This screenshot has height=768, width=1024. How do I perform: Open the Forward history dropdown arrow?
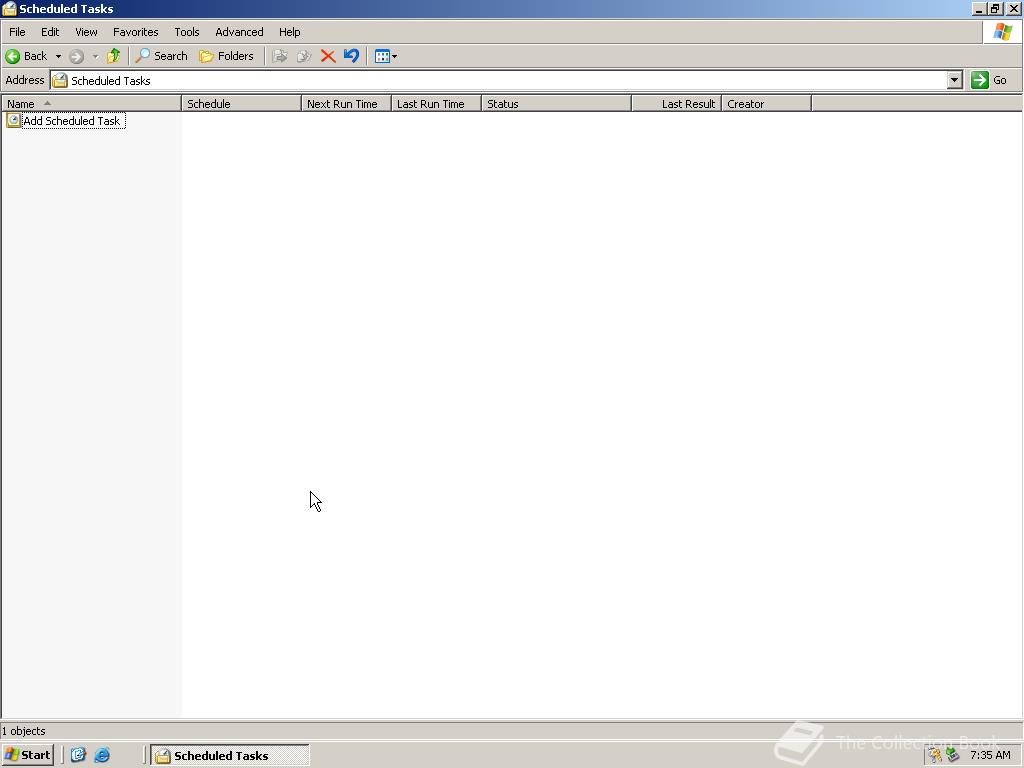pyautogui.click(x=95, y=56)
